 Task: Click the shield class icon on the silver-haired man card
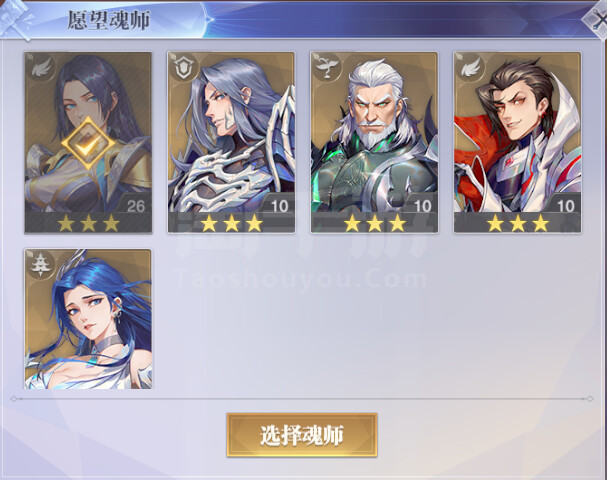184,68
